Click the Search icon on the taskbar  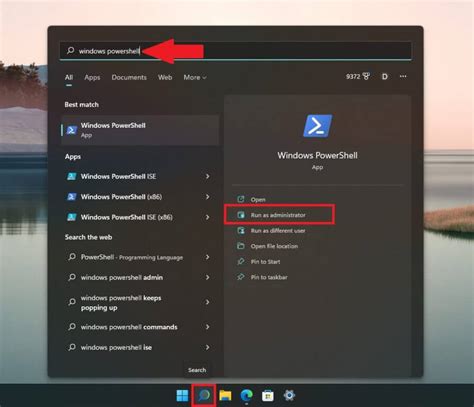(204, 395)
